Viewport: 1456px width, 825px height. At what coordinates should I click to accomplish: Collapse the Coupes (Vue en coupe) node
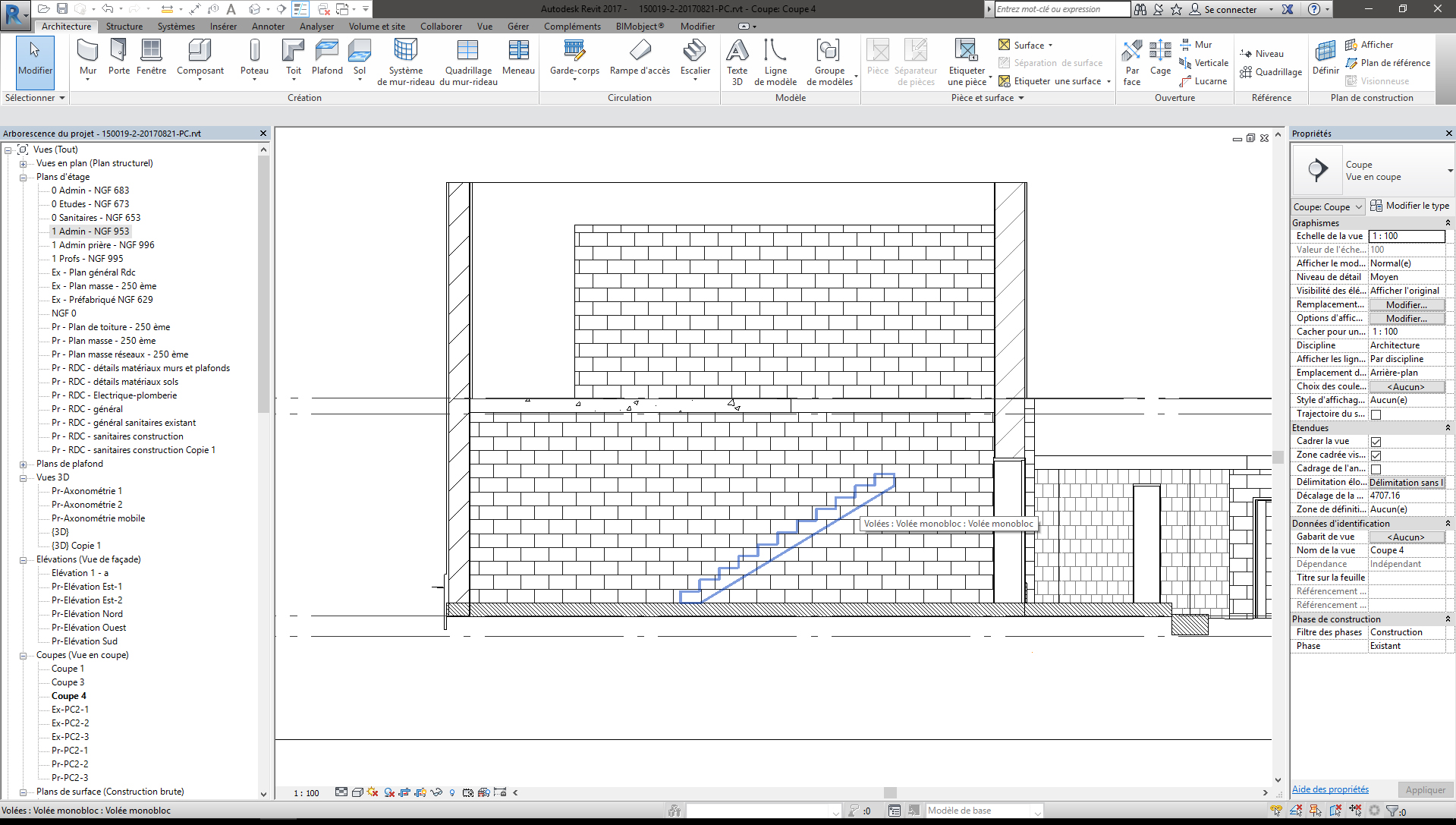tap(23, 655)
